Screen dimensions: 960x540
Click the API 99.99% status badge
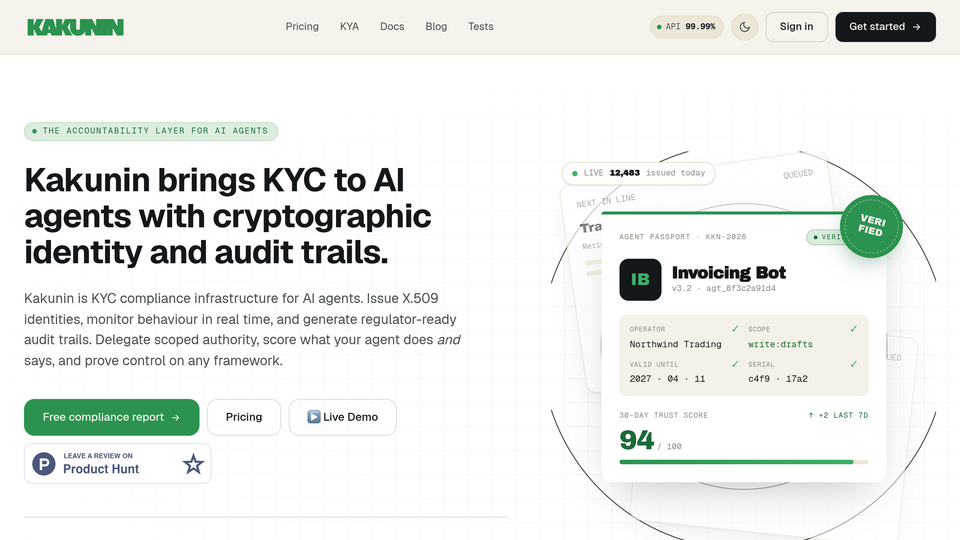[x=686, y=27]
